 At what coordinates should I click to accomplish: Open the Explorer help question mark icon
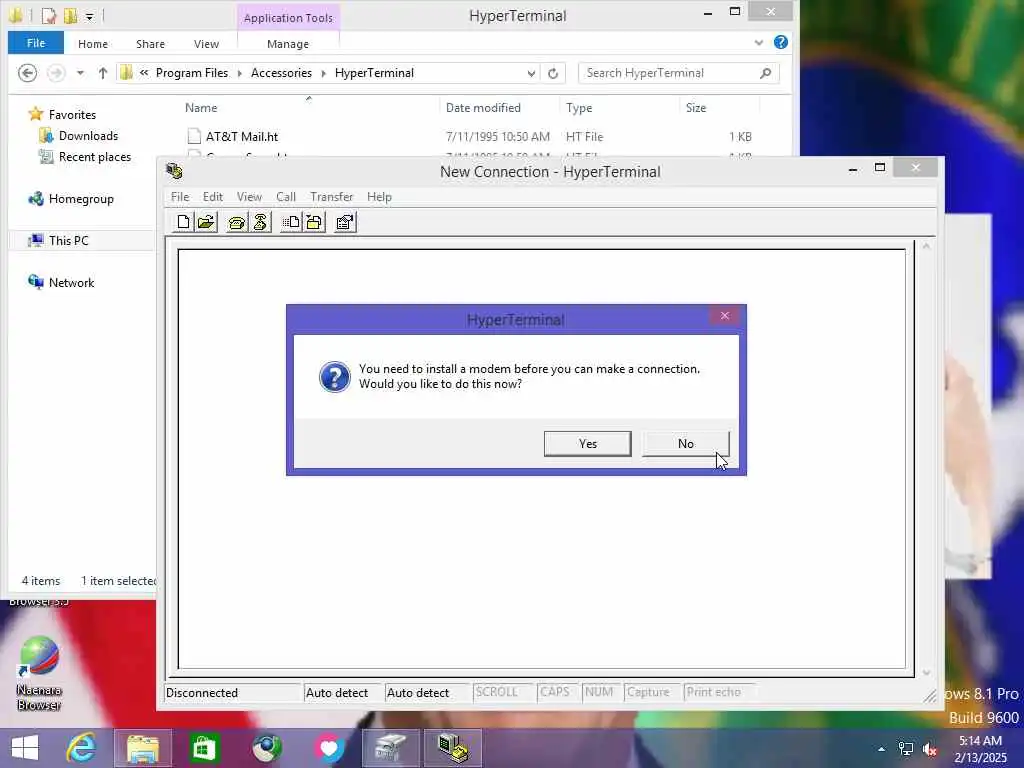780,42
